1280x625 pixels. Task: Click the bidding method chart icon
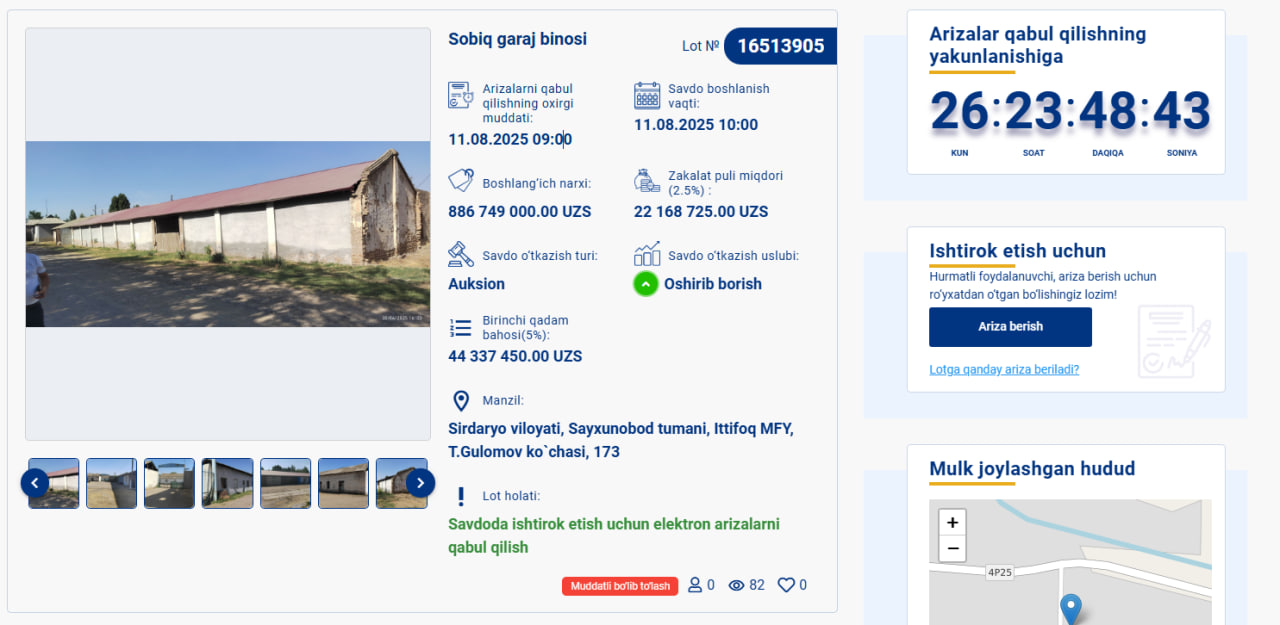pos(647,253)
